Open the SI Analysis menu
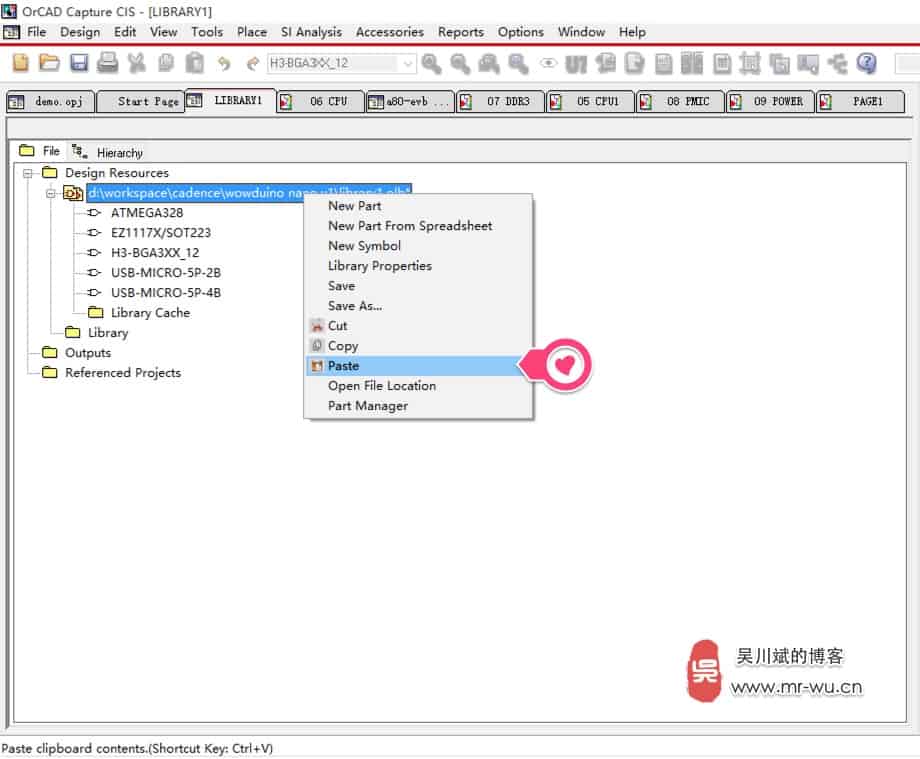 pyautogui.click(x=311, y=32)
